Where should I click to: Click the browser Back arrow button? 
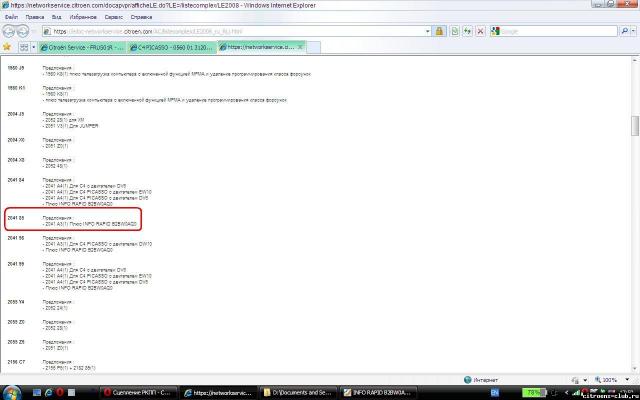(9, 31)
